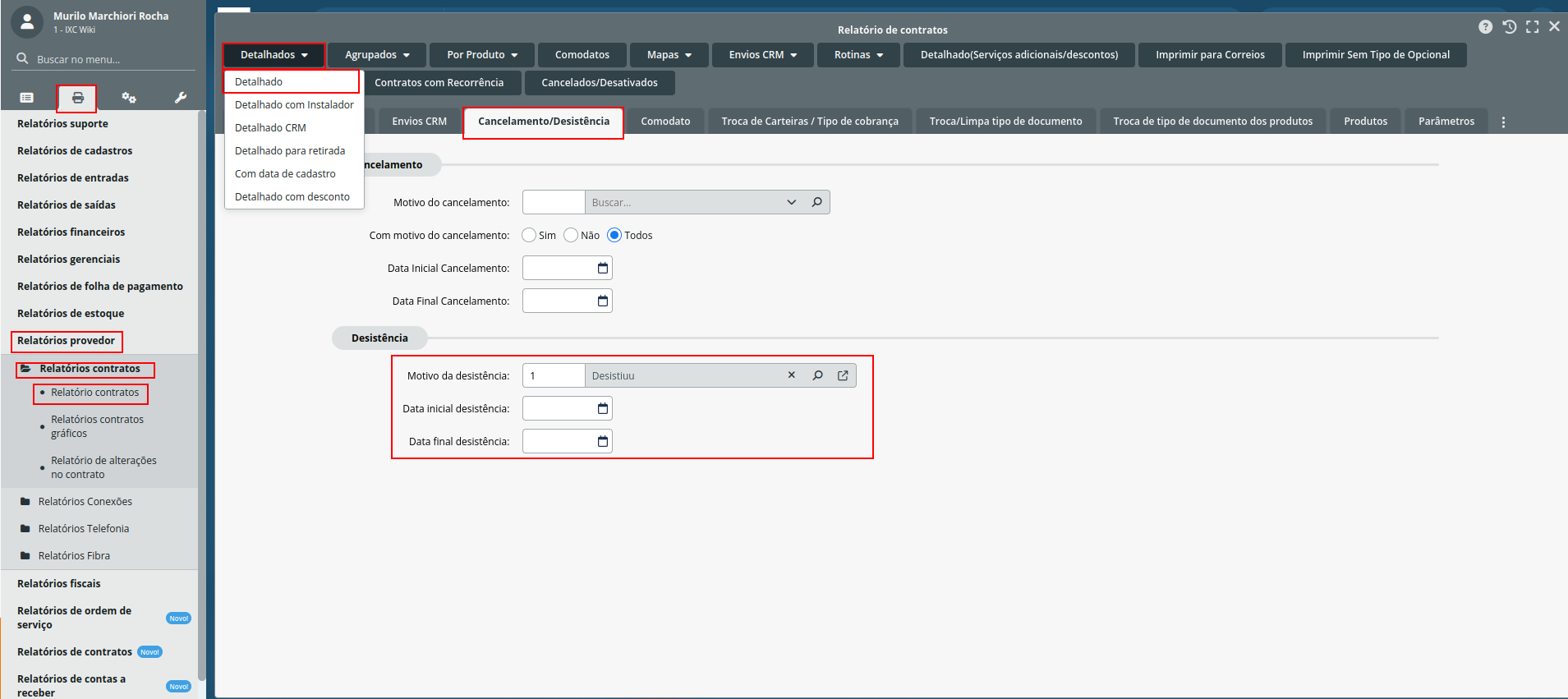Open Relatório de alterações no contrato item

tap(103, 467)
